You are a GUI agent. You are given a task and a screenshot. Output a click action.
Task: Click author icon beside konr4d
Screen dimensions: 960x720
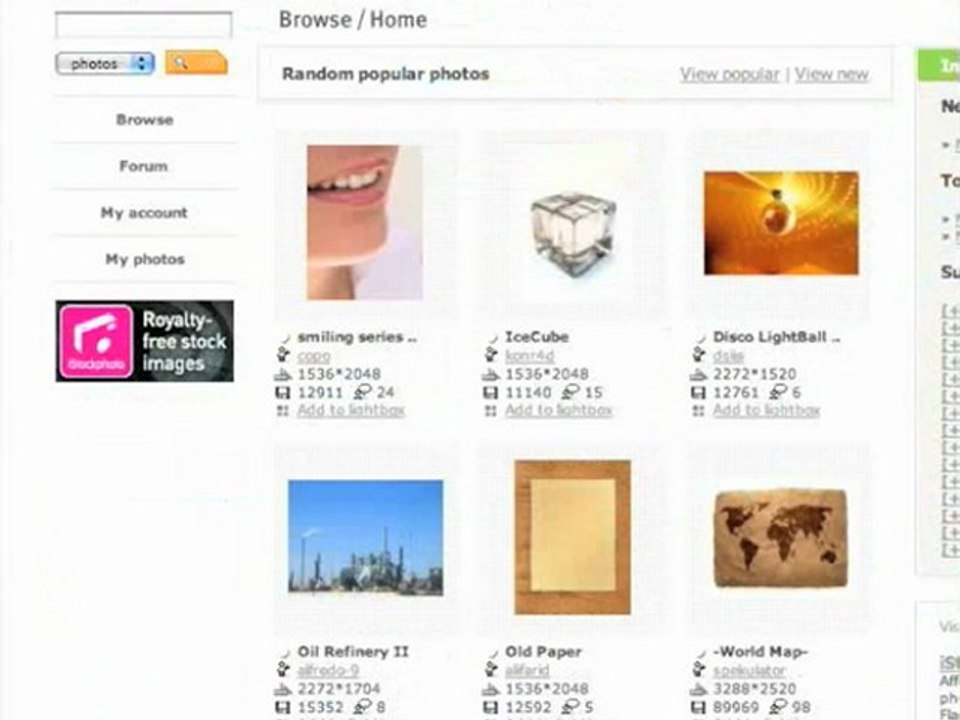[x=490, y=354]
